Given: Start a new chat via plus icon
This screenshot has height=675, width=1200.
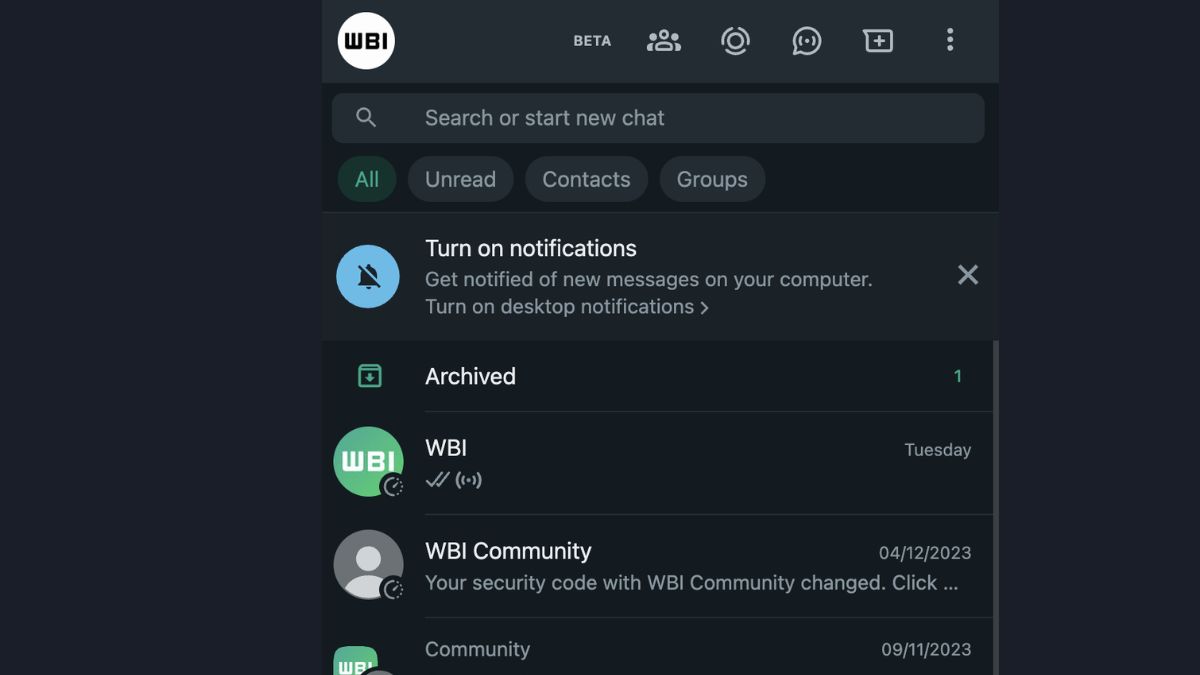Looking at the screenshot, I should [878, 41].
